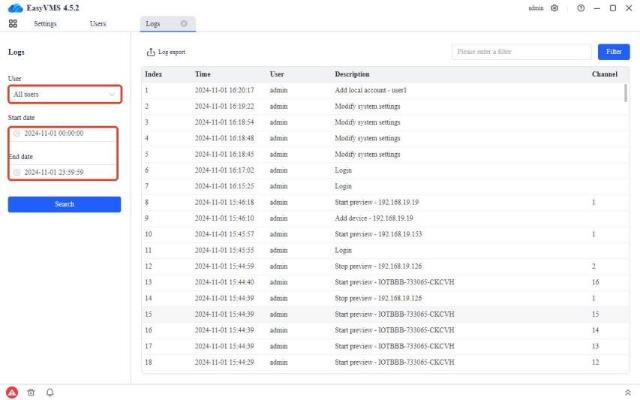The image size is (640, 400).
Task: Open the notification bell icon
Action: pos(49,392)
